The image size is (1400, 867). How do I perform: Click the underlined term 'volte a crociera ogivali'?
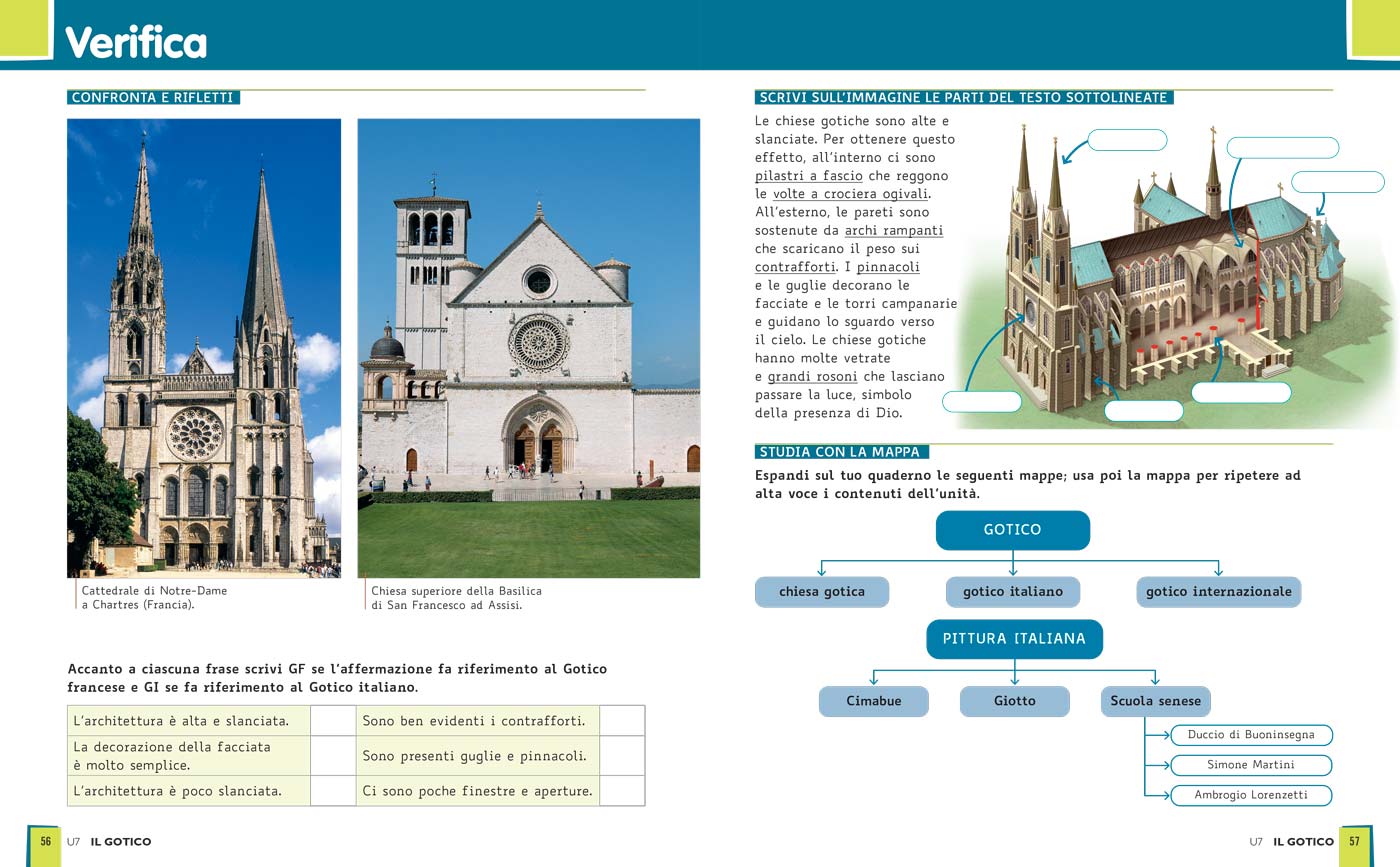tap(850, 194)
